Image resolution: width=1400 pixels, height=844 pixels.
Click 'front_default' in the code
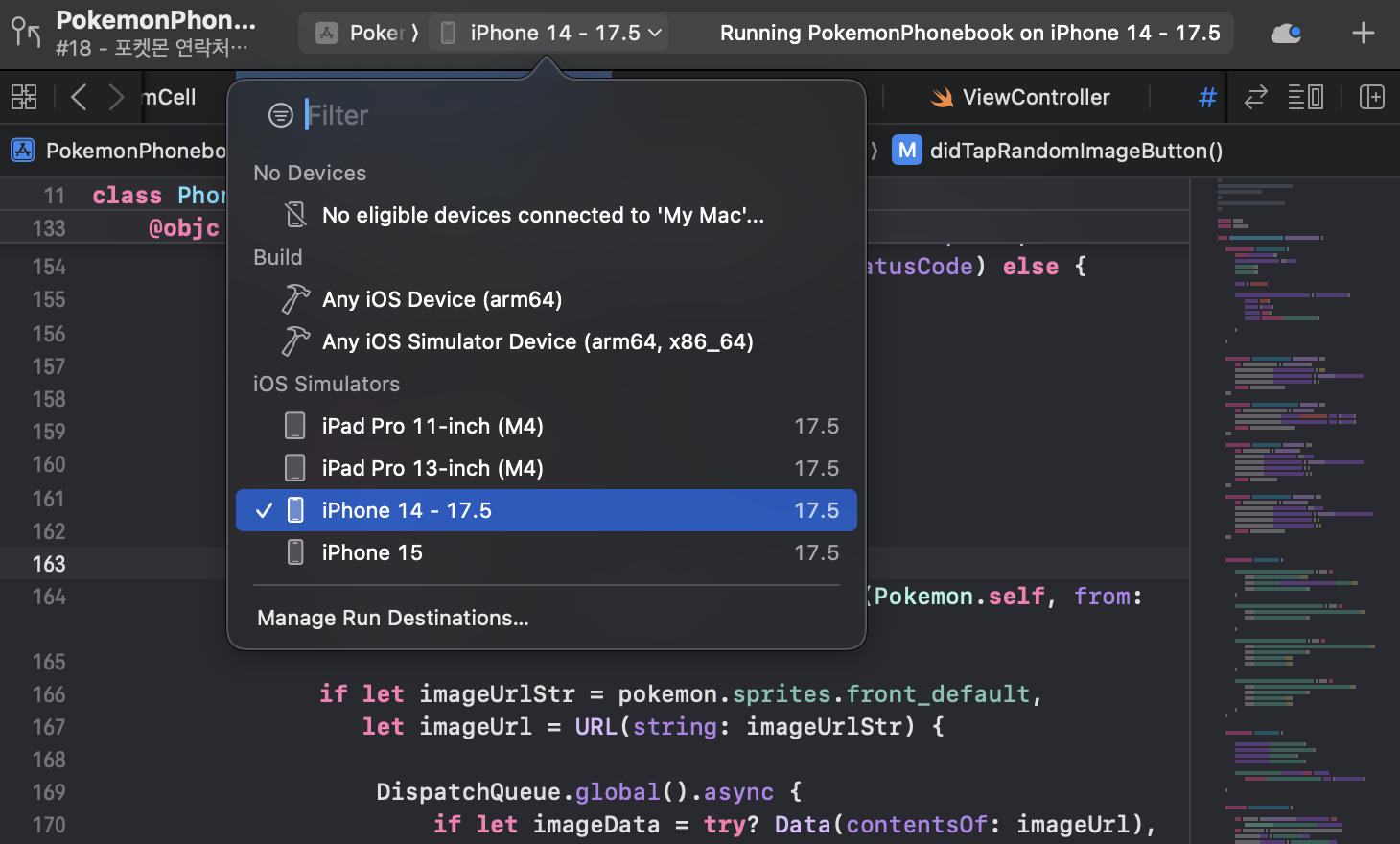coord(938,694)
